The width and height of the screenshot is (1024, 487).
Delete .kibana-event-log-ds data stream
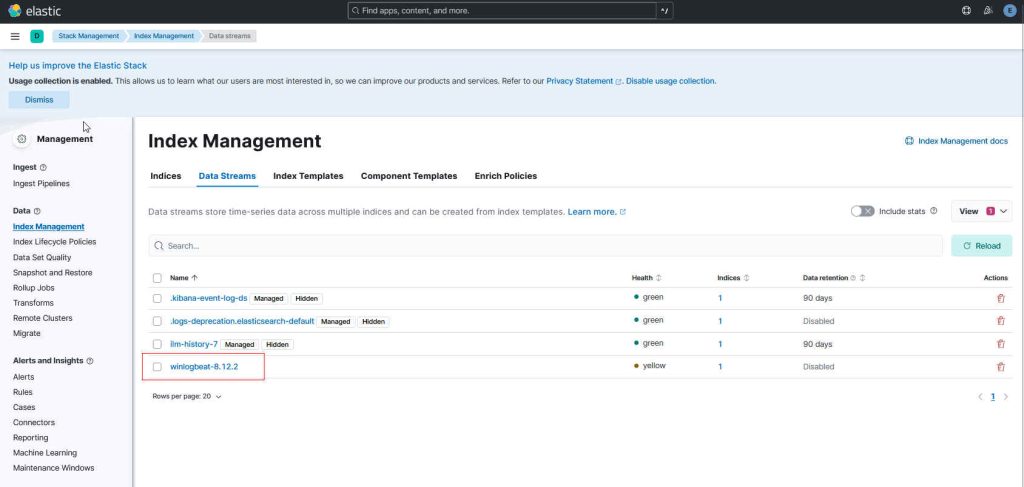pyautogui.click(x=1000, y=298)
